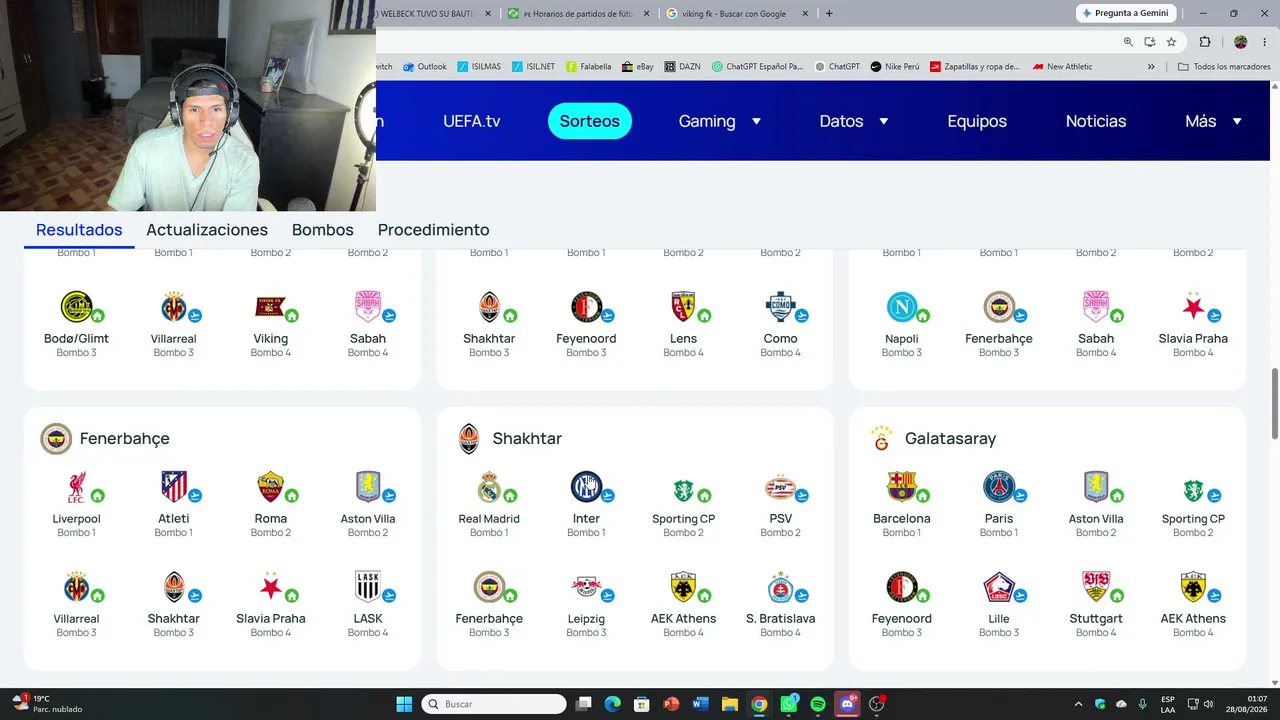Open the Paris club crest
Image resolution: width=1280 pixels, height=720 pixels.
click(x=998, y=487)
